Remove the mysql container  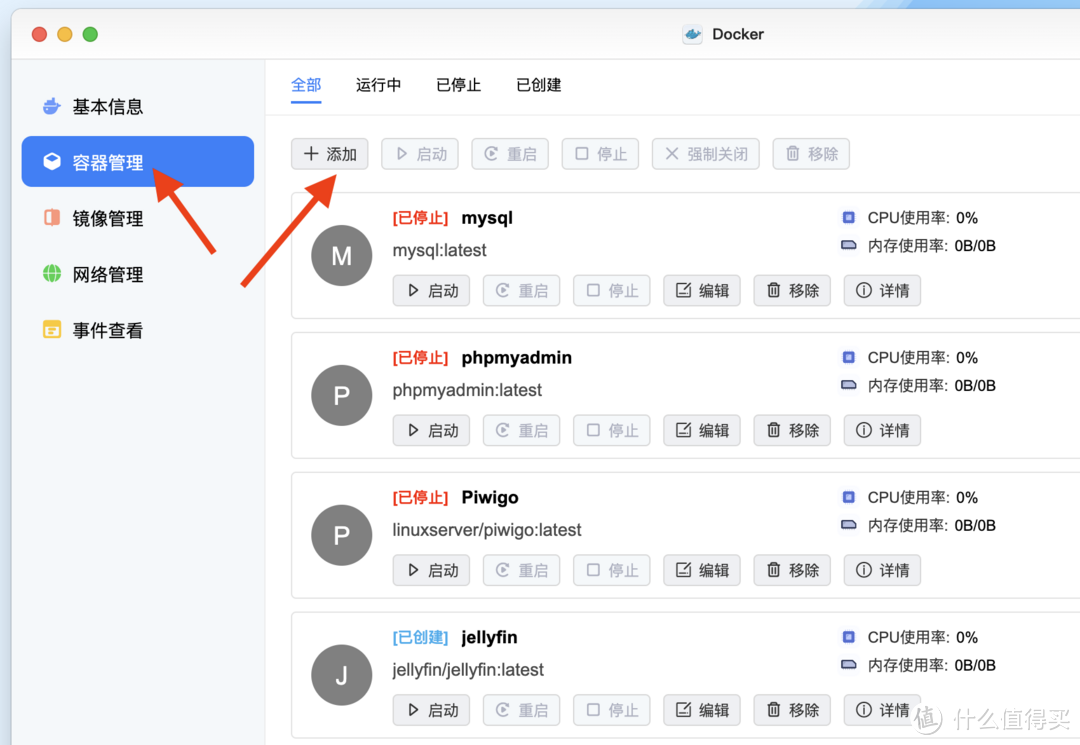[792, 291]
